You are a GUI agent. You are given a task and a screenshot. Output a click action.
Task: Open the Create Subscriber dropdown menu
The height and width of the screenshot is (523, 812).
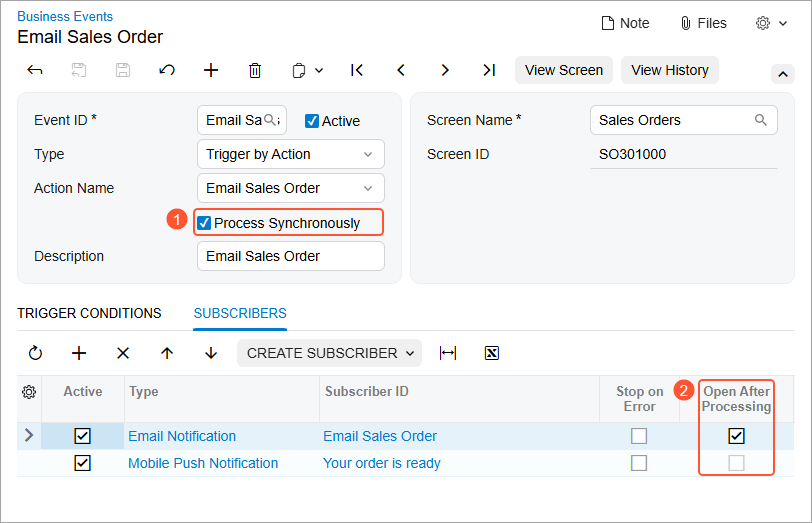[x=329, y=353]
